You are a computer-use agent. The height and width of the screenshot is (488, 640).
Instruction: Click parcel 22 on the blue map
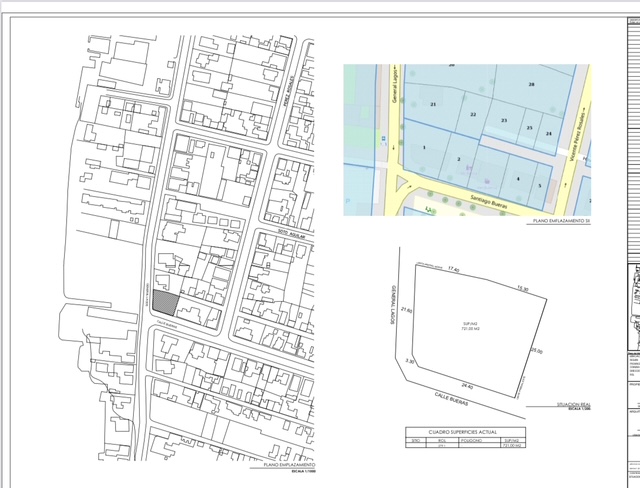[x=472, y=114]
